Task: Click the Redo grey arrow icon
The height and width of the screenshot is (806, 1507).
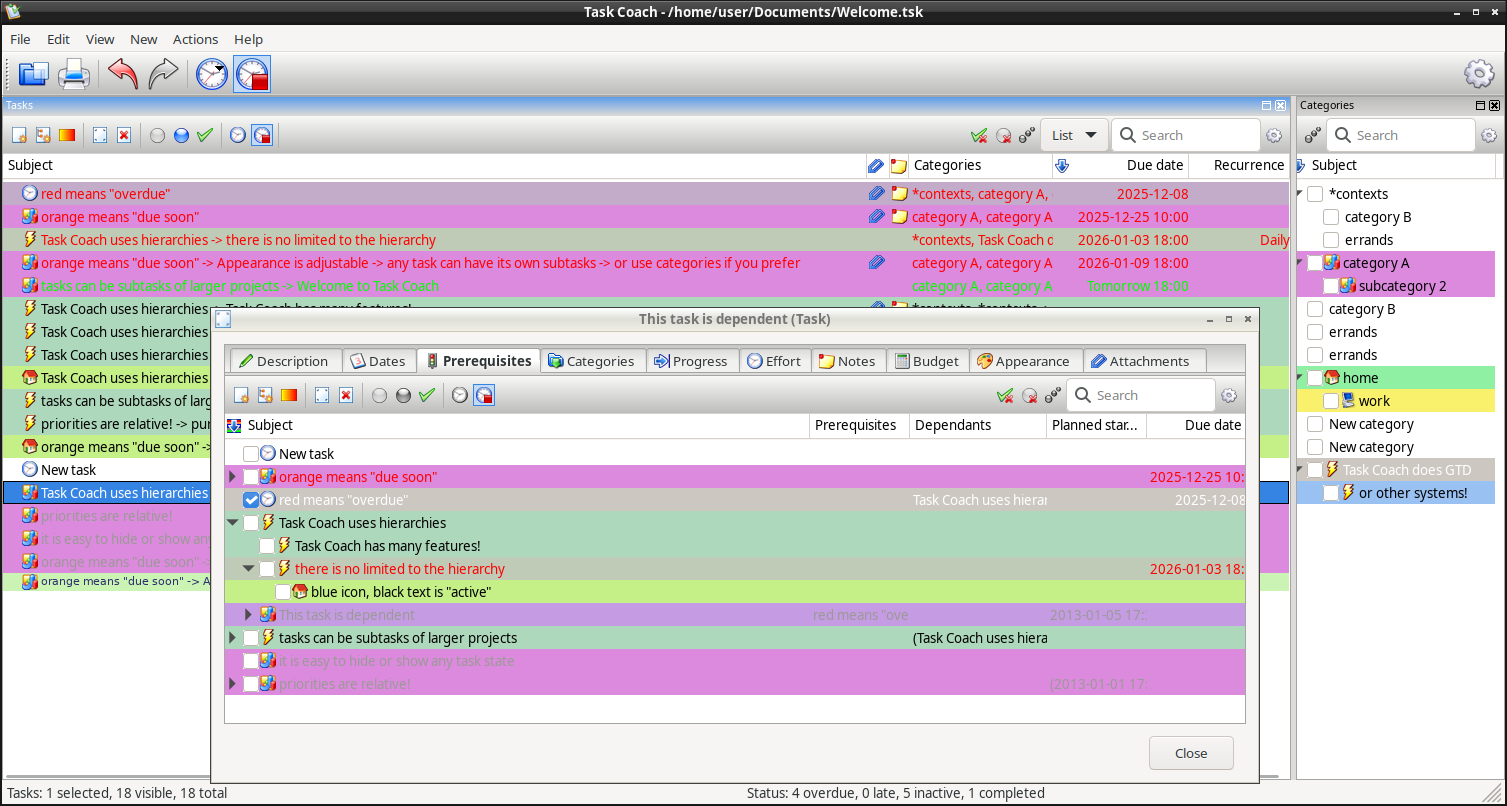Action: (163, 74)
